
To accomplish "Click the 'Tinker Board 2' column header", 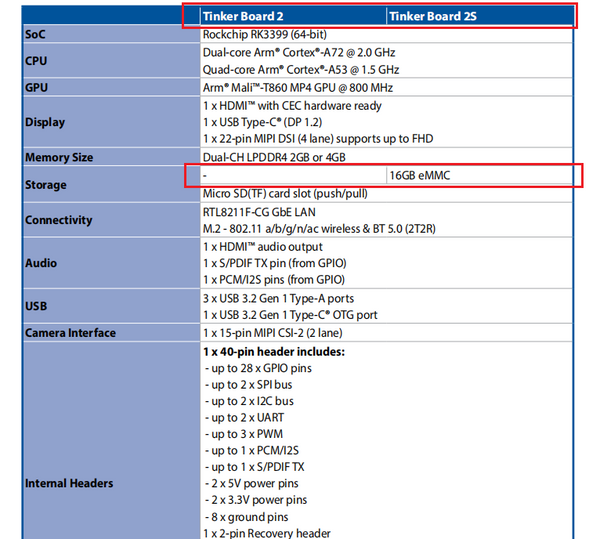I will pyautogui.click(x=243, y=16).
